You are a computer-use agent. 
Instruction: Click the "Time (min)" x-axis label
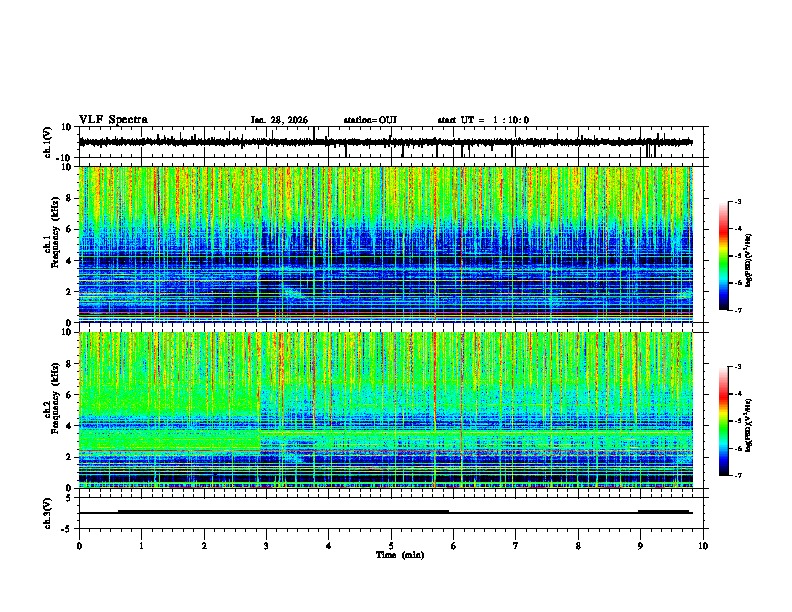point(400,555)
